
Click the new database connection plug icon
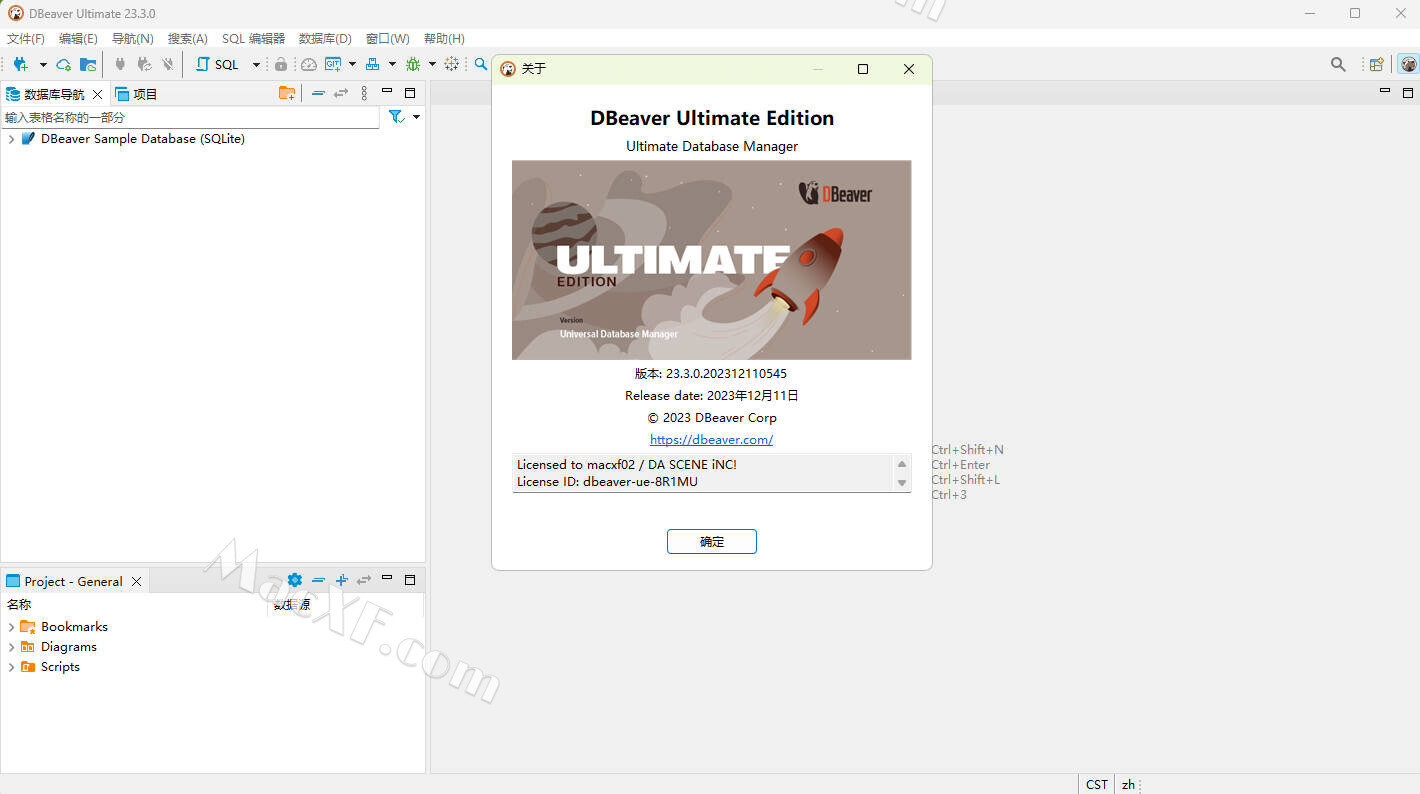20,64
